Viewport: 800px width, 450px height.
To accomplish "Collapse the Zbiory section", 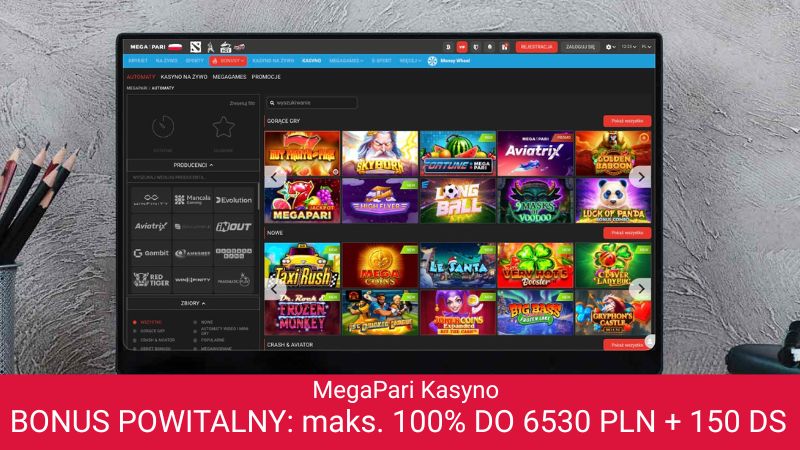I will (x=193, y=303).
